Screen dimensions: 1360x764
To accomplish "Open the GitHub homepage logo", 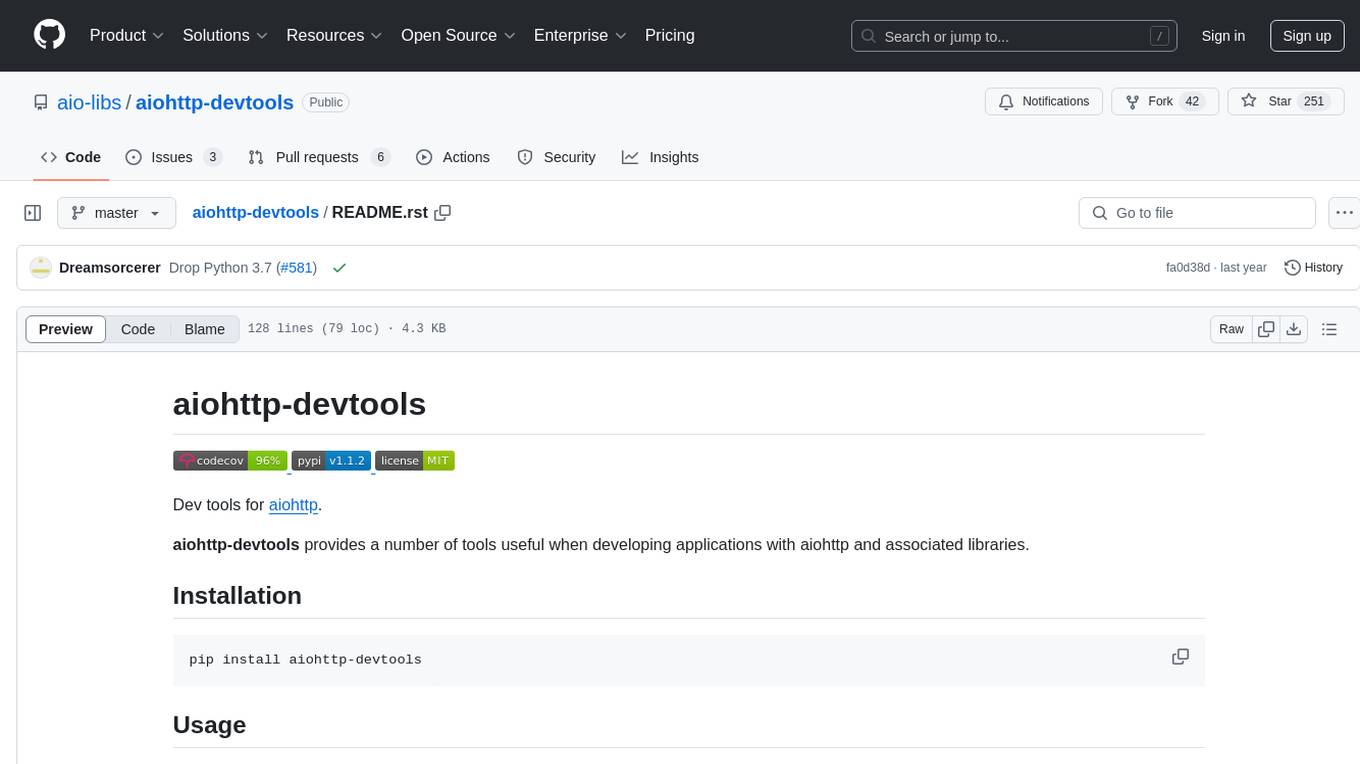I will tap(49, 35).
